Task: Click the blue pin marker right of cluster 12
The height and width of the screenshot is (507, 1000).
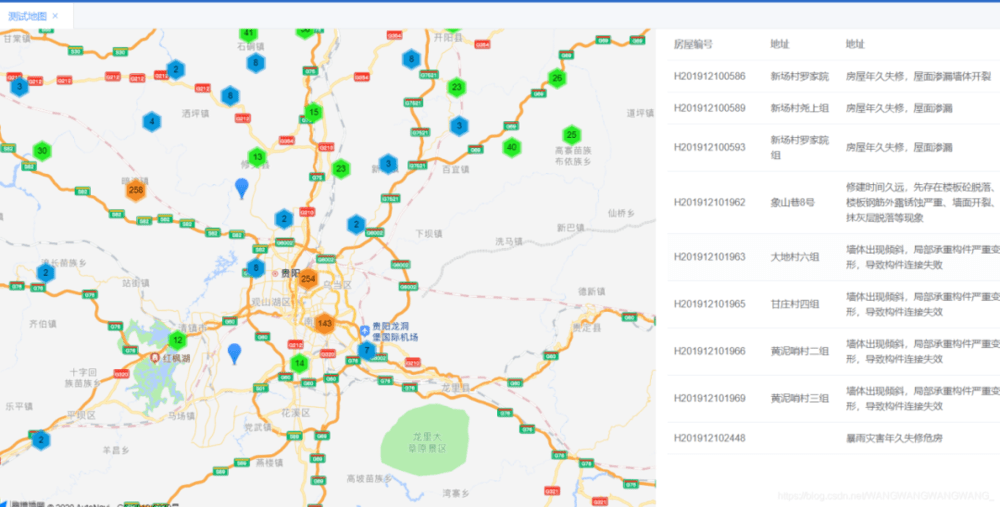Action: click(x=235, y=352)
